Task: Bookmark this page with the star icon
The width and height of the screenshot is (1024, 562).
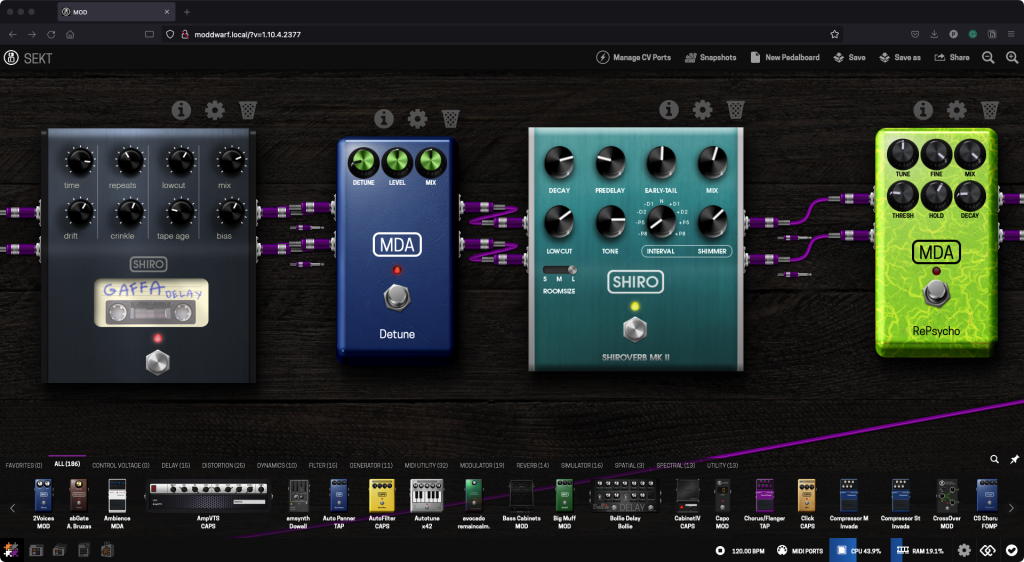Action: click(835, 33)
